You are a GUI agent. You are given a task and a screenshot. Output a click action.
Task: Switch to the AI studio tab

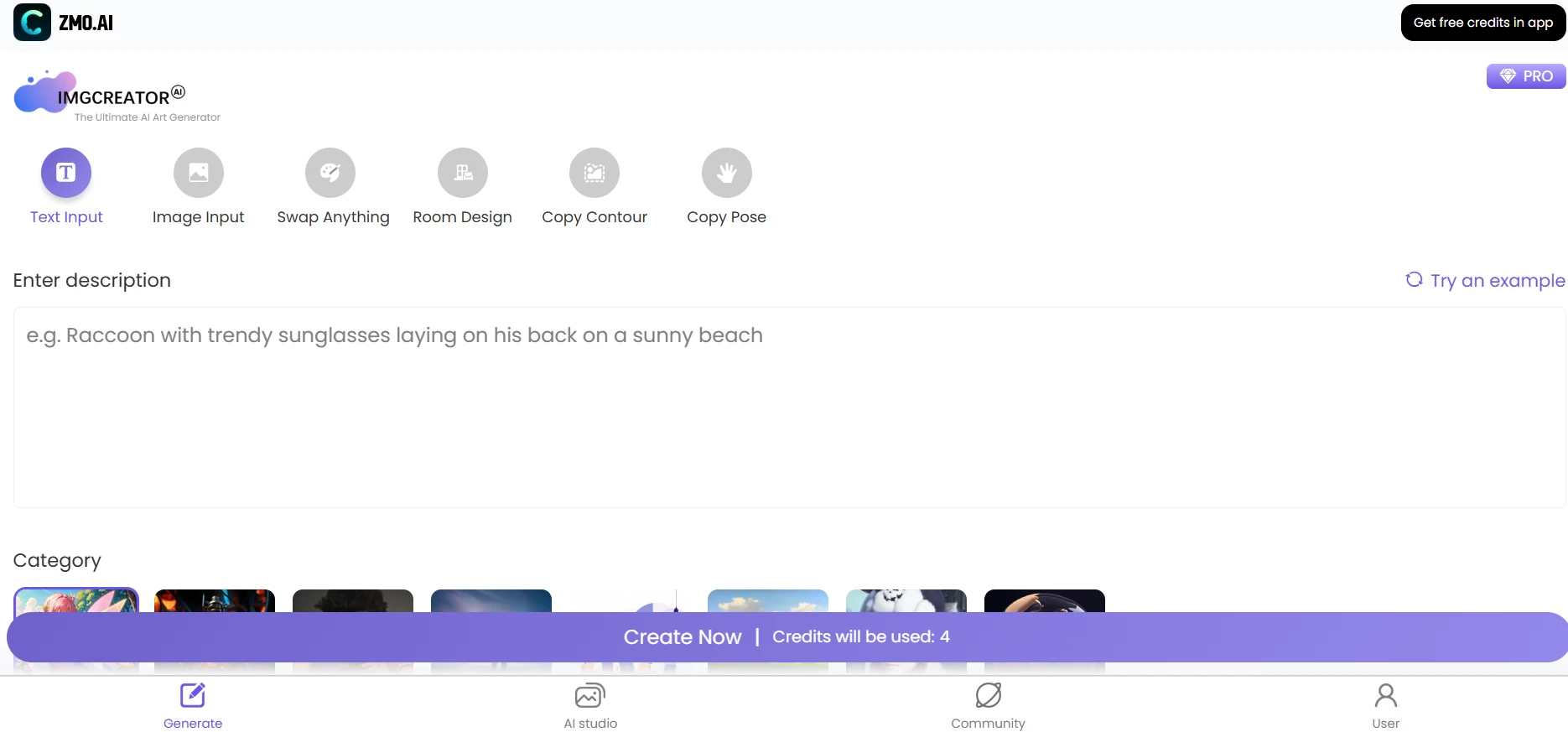pyautogui.click(x=590, y=705)
